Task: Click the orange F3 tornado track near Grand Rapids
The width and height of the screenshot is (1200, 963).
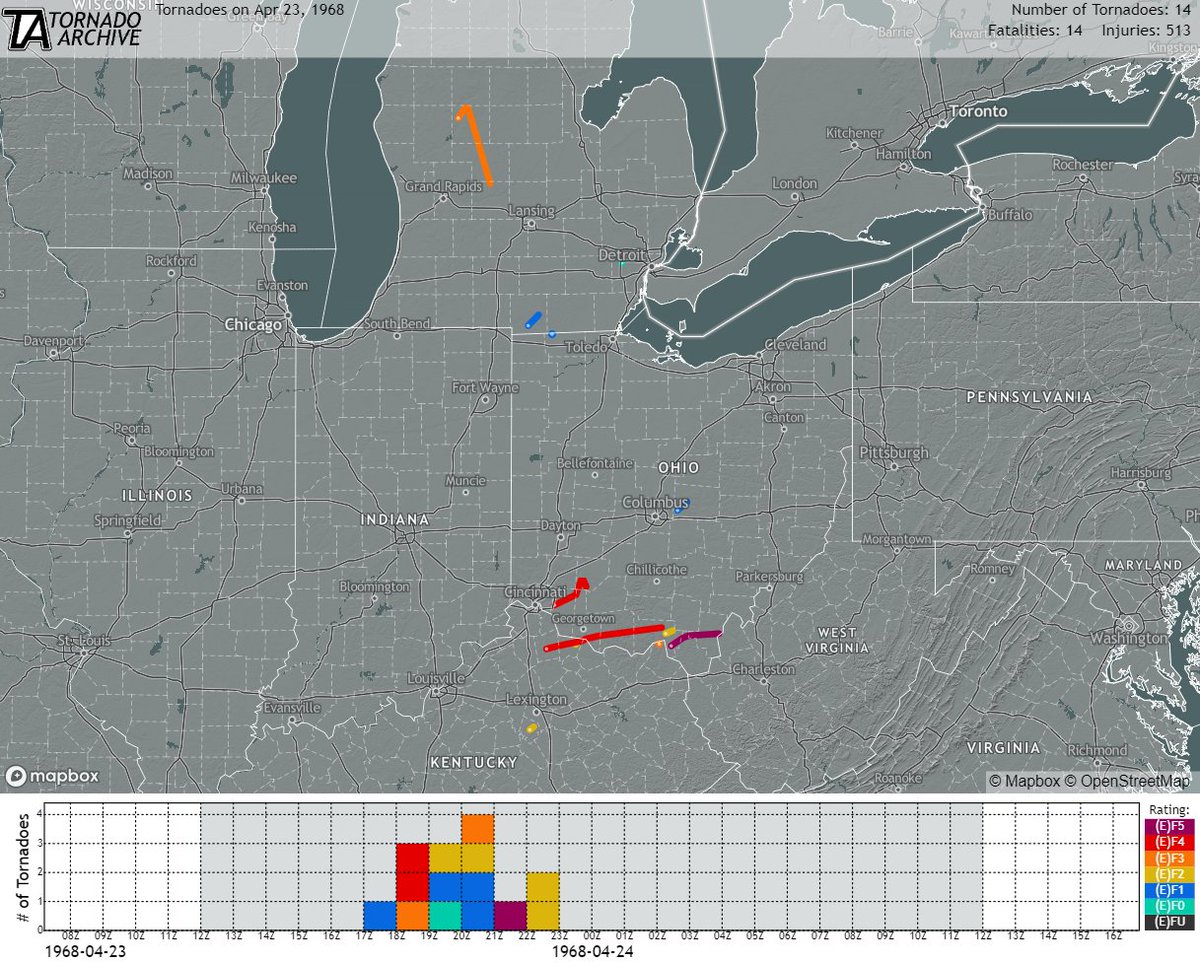Action: tap(478, 146)
